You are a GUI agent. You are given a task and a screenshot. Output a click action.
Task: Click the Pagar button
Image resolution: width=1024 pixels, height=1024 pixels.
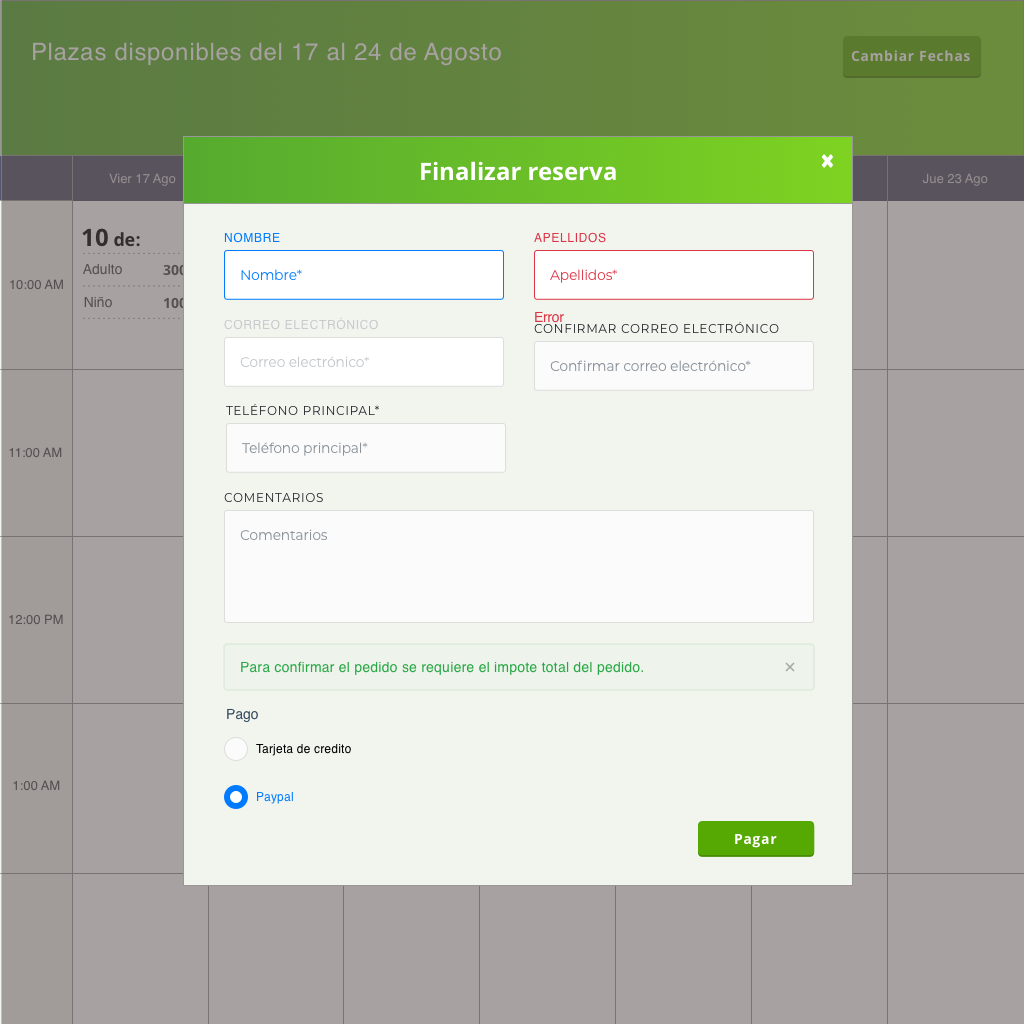(756, 839)
